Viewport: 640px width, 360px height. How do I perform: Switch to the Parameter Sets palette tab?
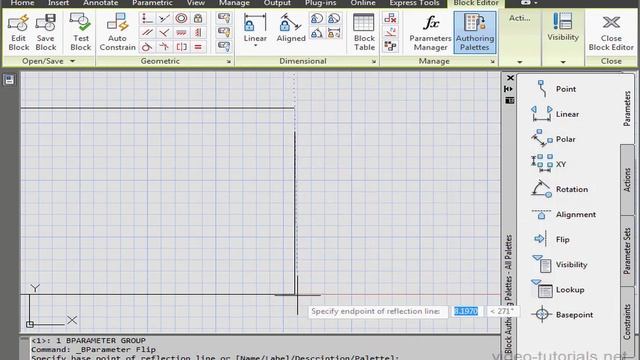coord(627,251)
